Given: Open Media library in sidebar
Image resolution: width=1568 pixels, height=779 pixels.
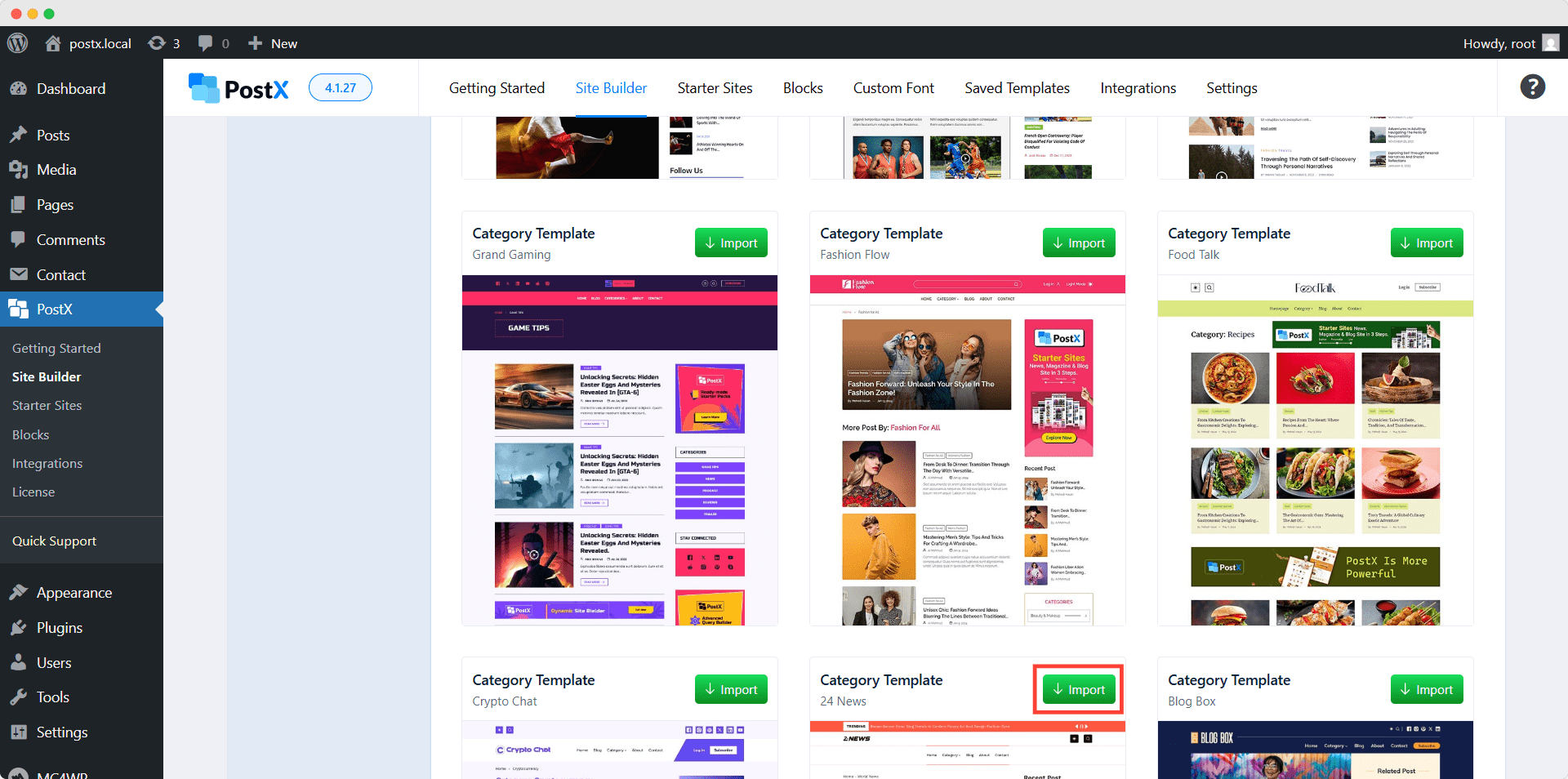Looking at the screenshot, I should (82, 170).
